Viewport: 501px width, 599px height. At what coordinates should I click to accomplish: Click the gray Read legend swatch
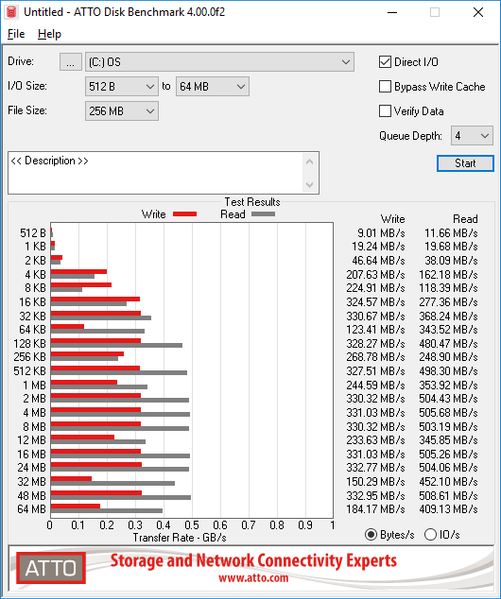click(x=263, y=214)
